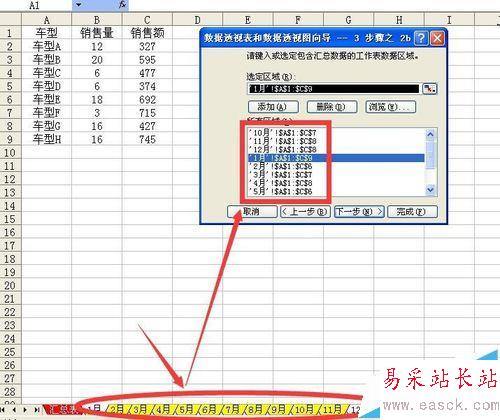The image size is (500, 420).
Task: Click the fx insert function icon
Action: point(122,5)
